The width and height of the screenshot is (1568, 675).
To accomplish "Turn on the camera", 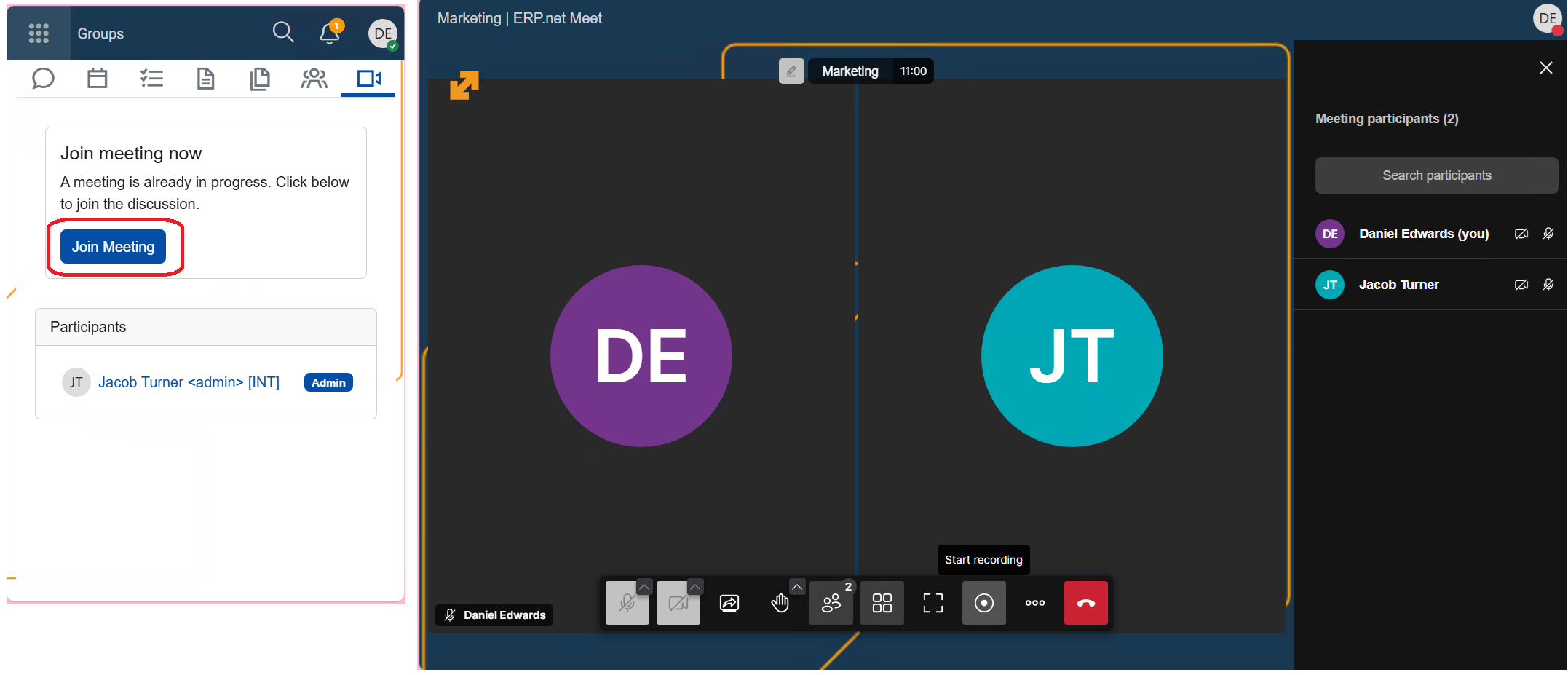I will click(x=677, y=604).
